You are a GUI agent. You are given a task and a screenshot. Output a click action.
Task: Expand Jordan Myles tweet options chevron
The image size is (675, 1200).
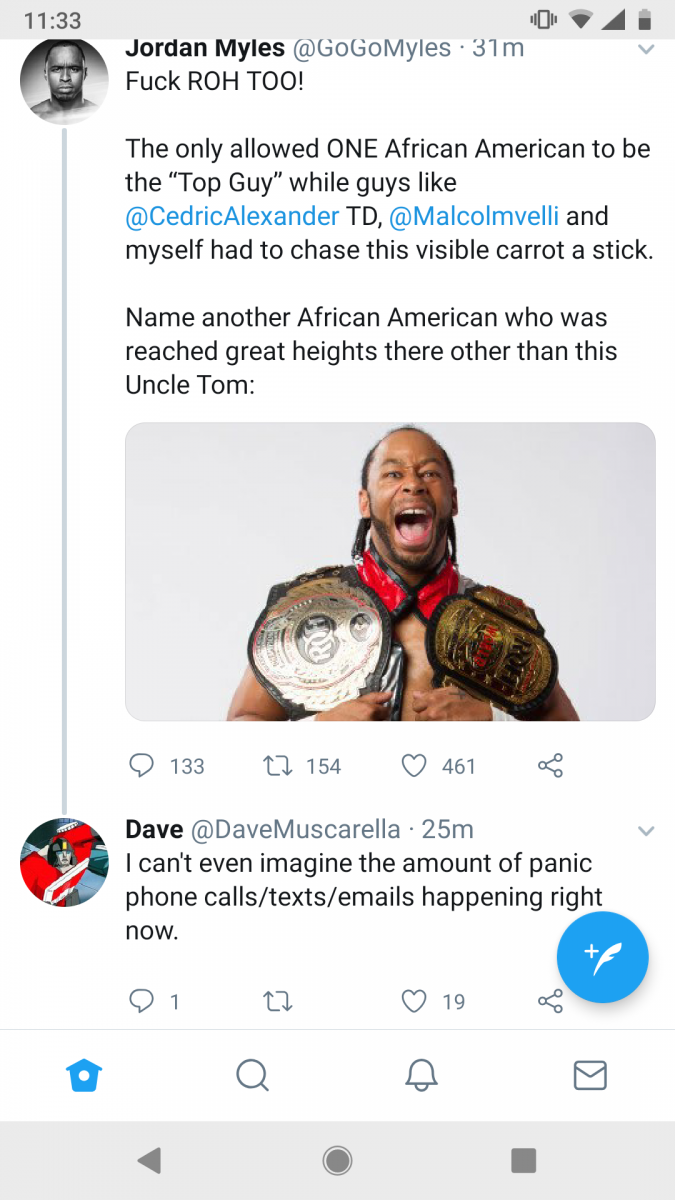(x=646, y=49)
